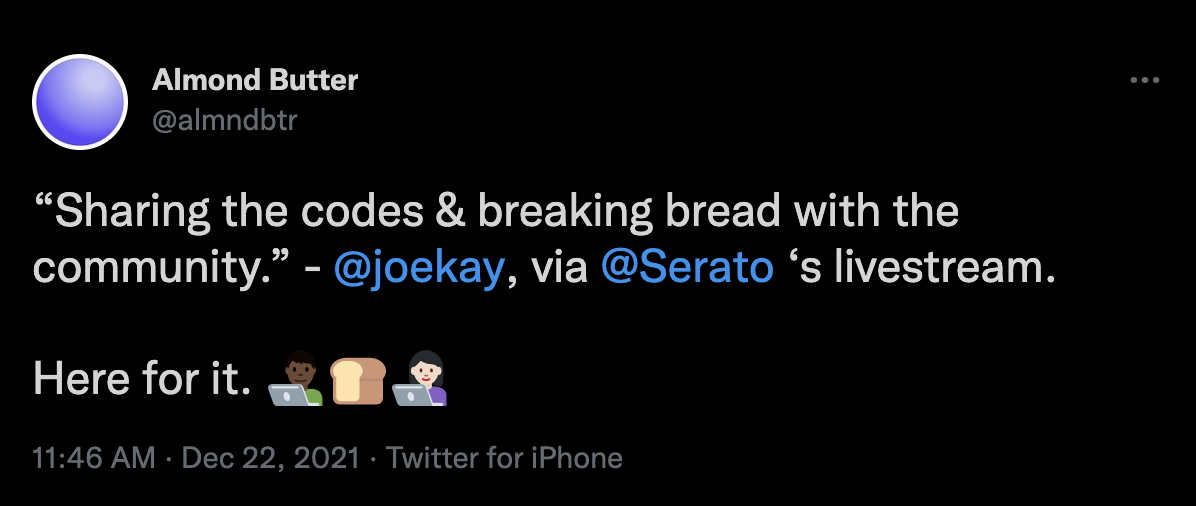The image size is (1196, 506).
Task: Click the purple Almond Butter profile avatar
Action: 80,102
